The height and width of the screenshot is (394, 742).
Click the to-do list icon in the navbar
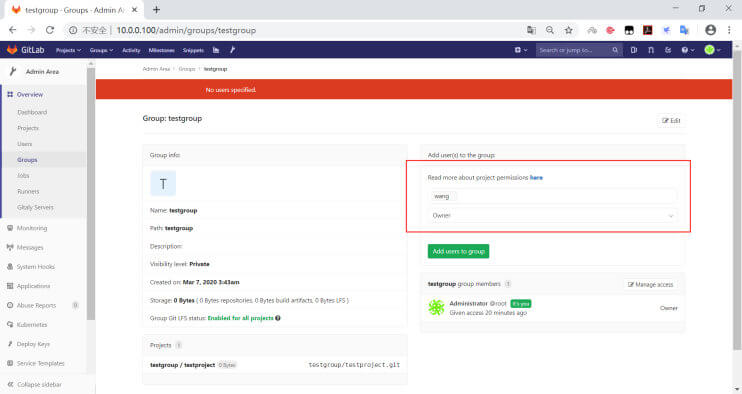668,50
